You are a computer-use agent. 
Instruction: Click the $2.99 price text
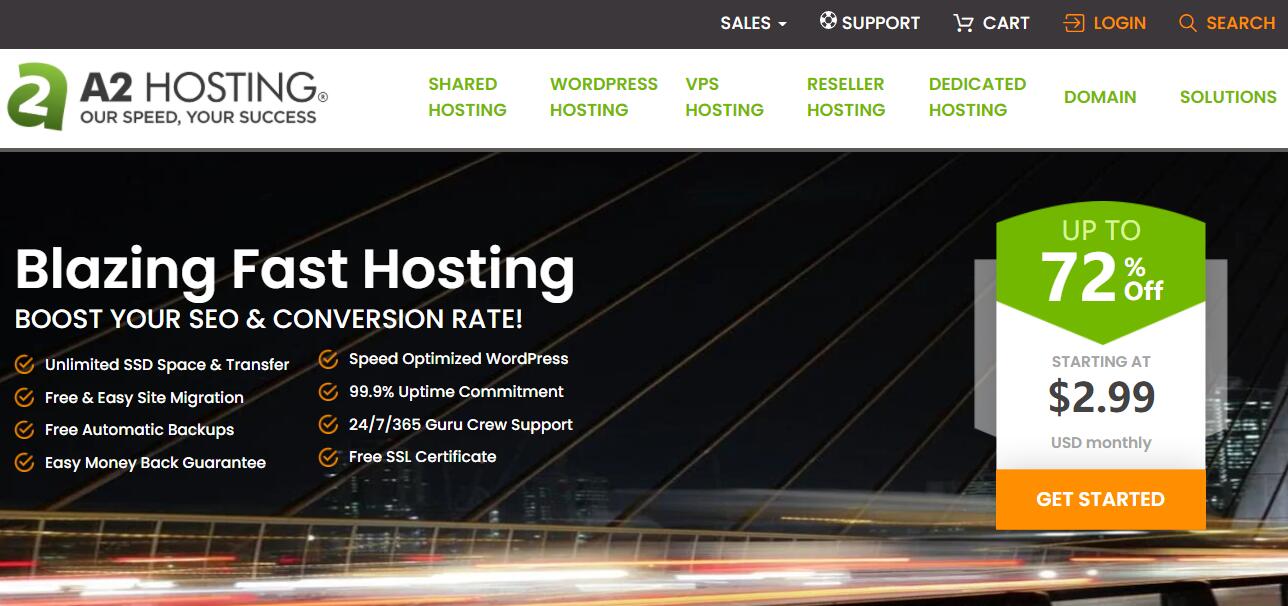click(x=1101, y=398)
